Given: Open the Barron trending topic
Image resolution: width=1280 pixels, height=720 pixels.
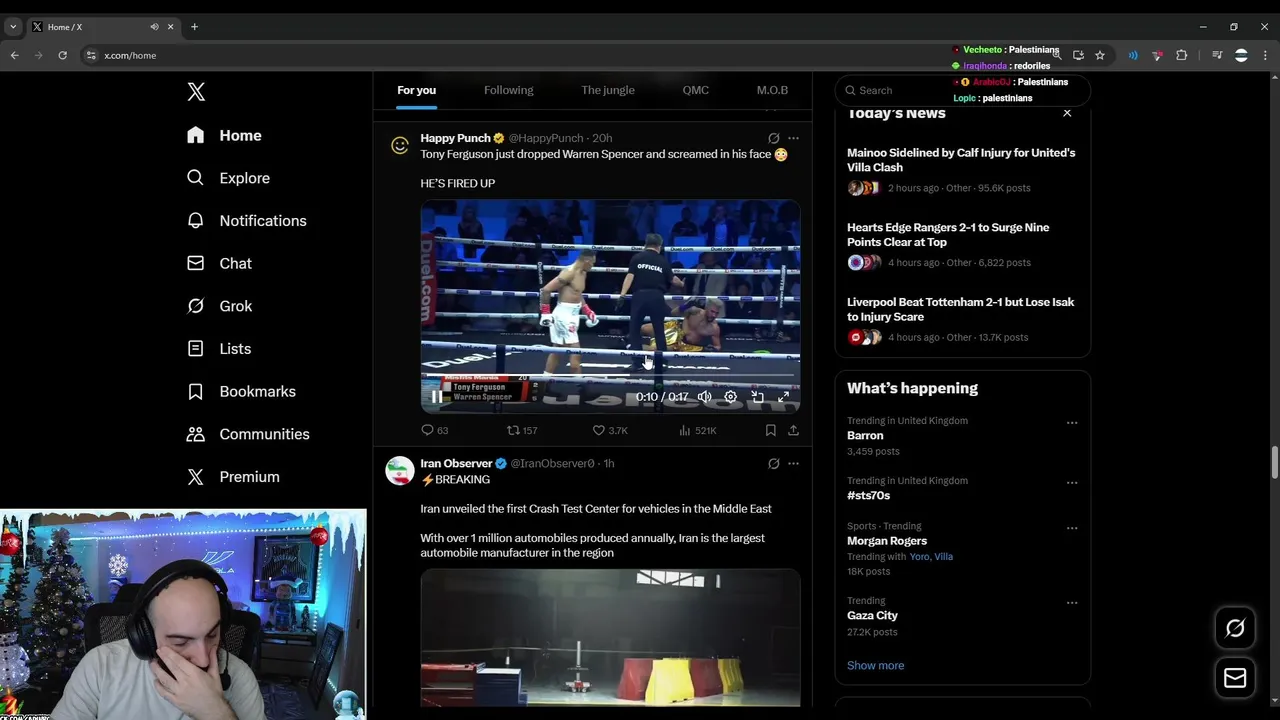Looking at the screenshot, I should 865,436.
